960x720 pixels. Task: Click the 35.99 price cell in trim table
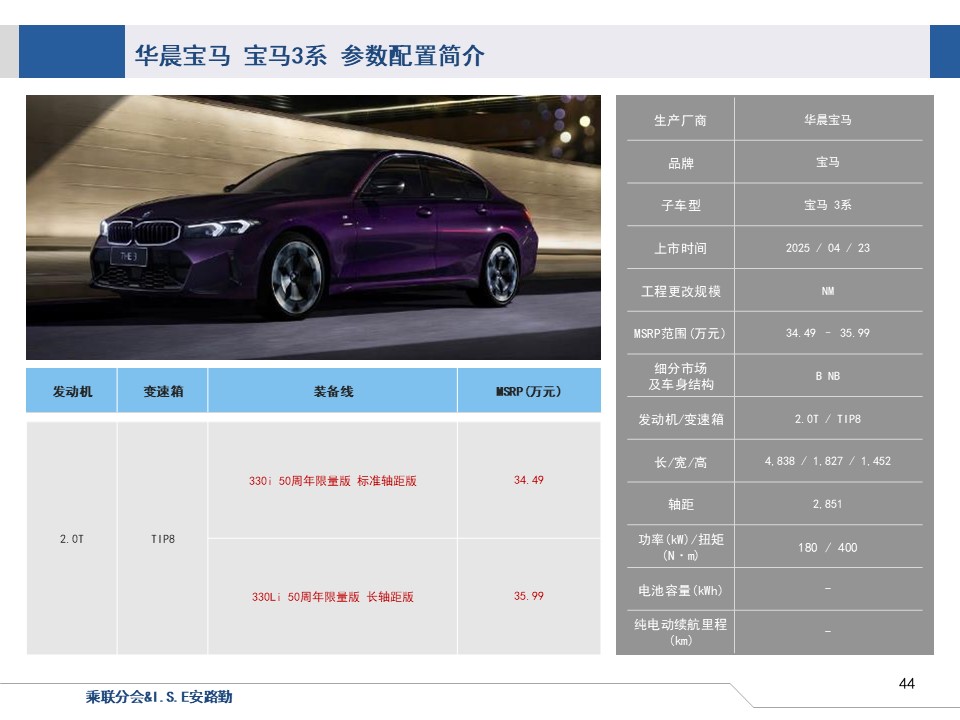(529, 596)
